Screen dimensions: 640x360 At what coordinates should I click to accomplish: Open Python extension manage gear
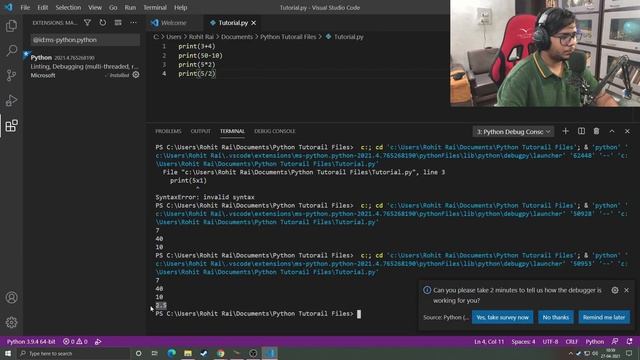point(136,75)
